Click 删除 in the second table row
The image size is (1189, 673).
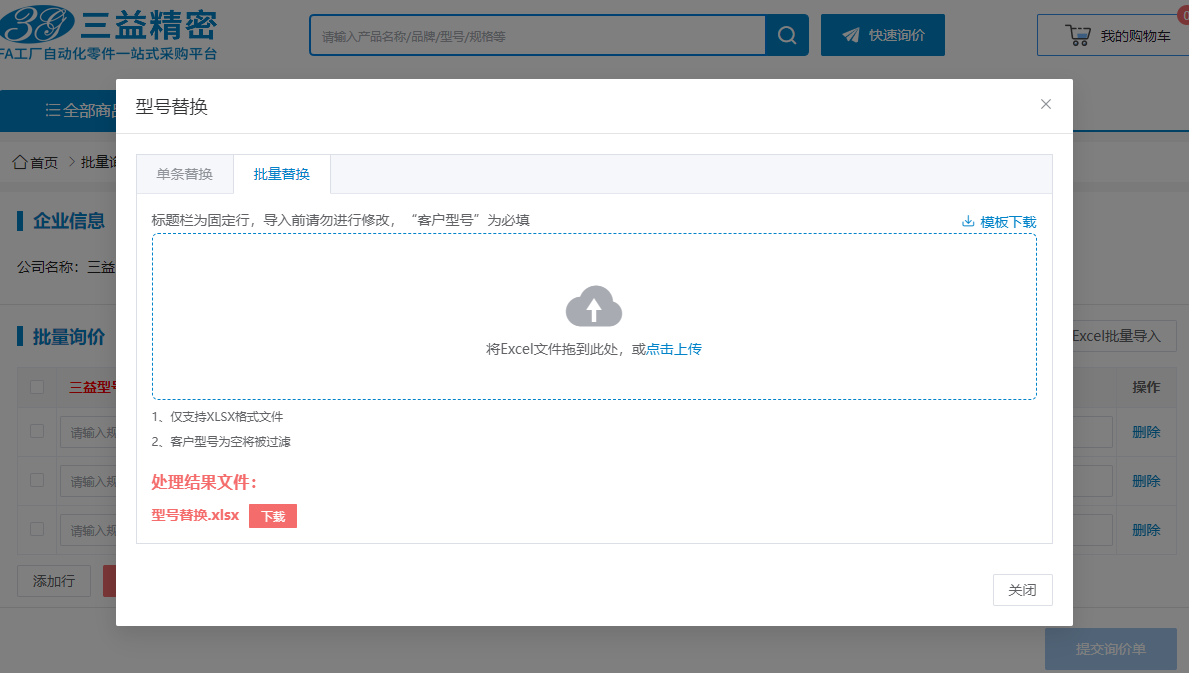tap(1146, 481)
